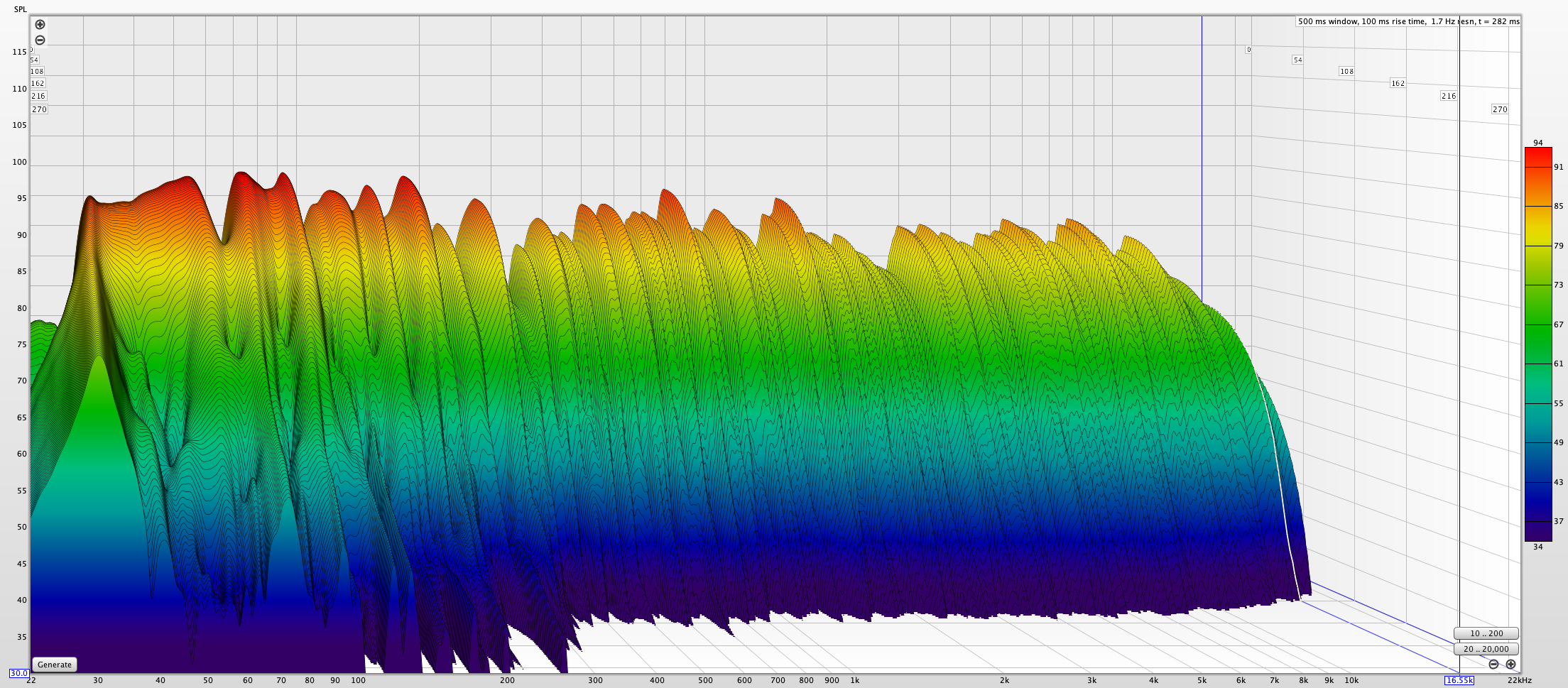Click the 30.0 axis limit field
Viewport: 1568px width, 688px height.
(18, 673)
